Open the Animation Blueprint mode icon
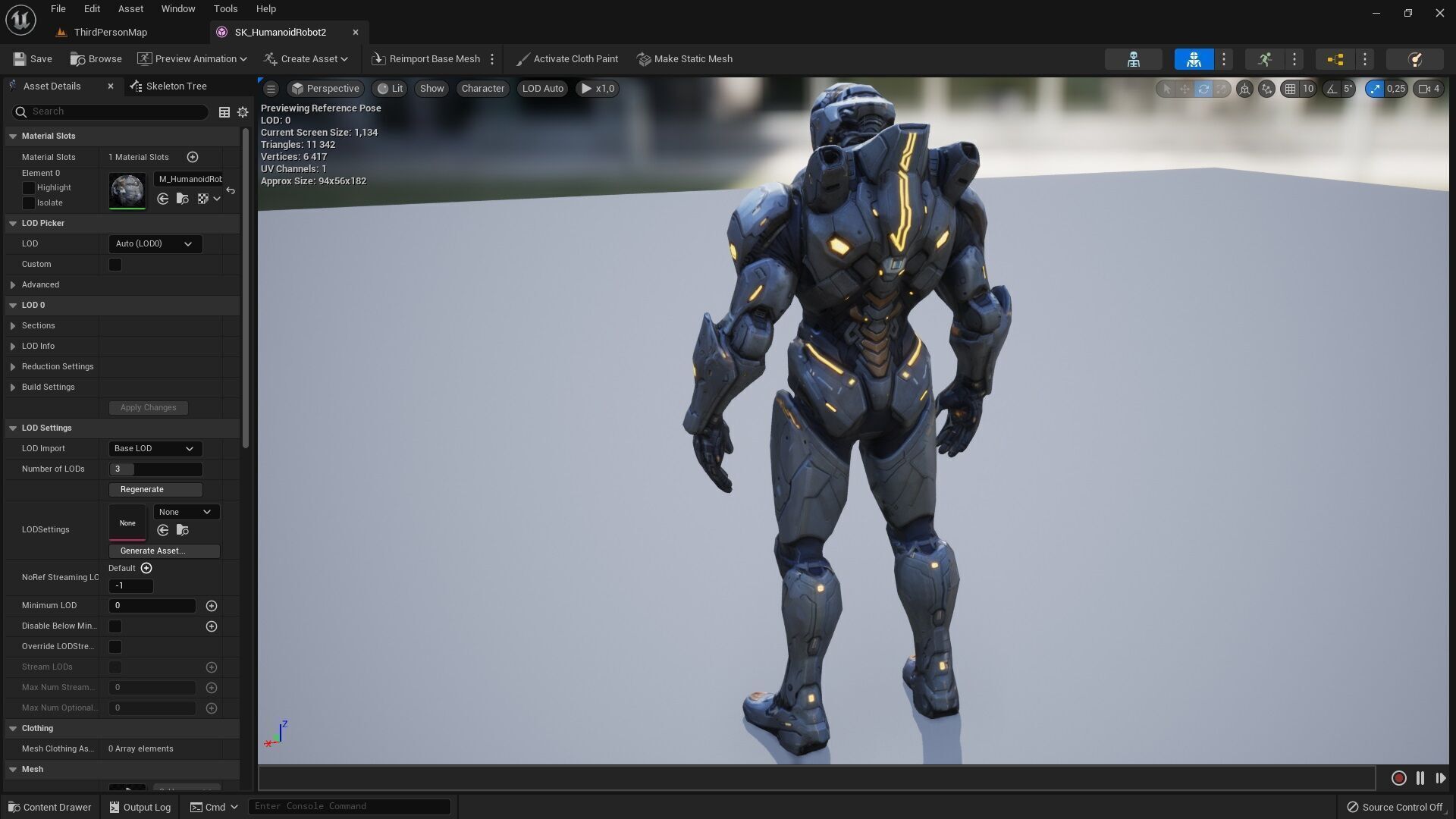1456x819 pixels. tap(1335, 59)
